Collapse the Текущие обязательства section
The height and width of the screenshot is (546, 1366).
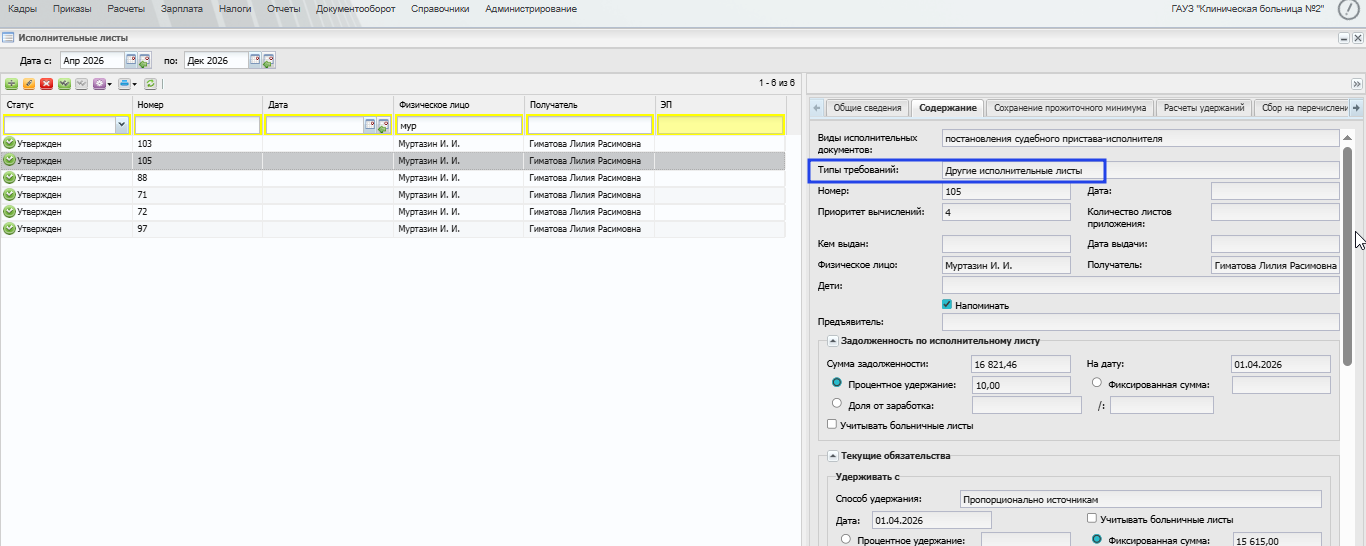point(832,456)
